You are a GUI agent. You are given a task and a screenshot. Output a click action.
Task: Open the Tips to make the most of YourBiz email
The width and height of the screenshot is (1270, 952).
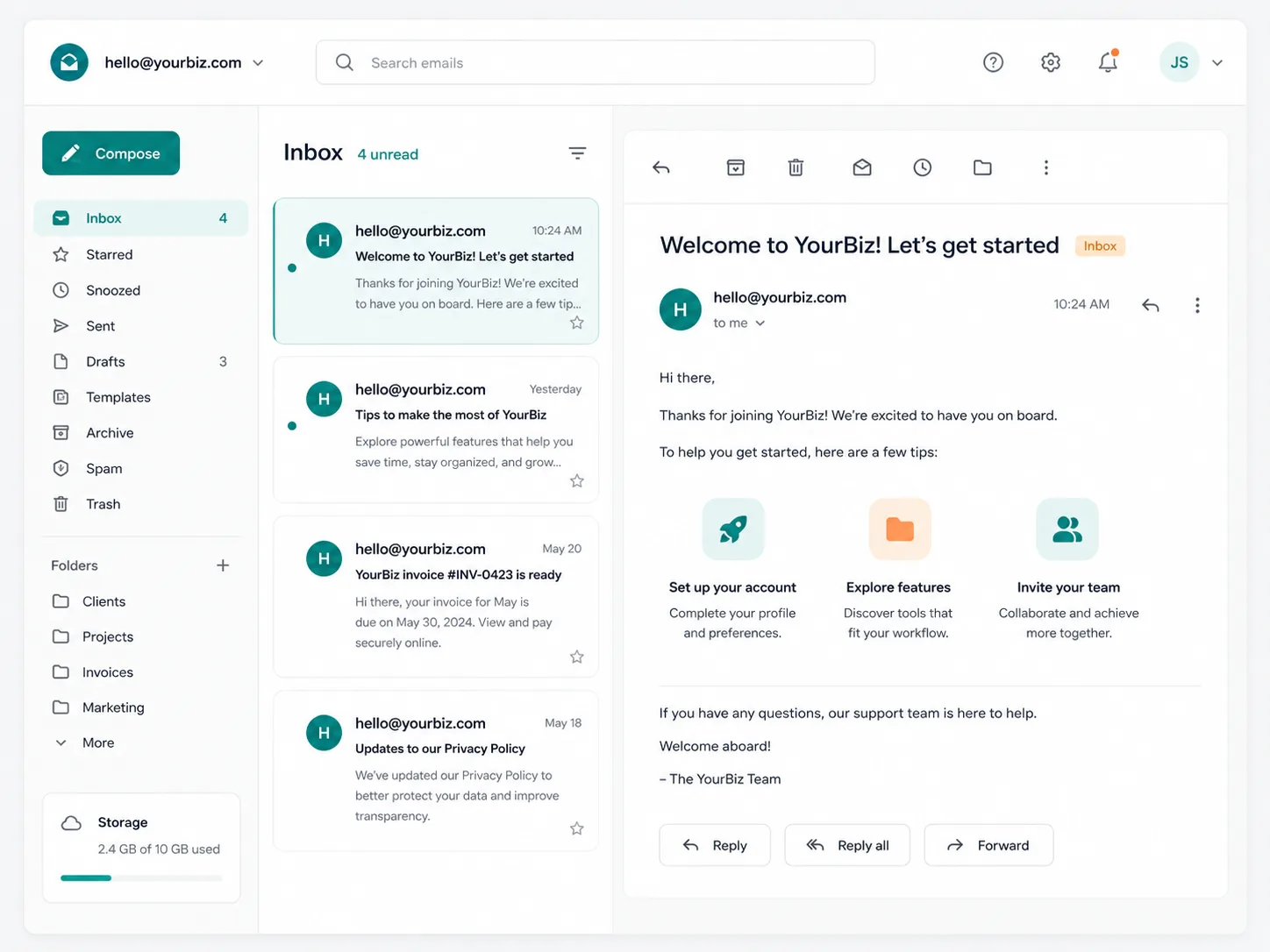coord(436,430)
